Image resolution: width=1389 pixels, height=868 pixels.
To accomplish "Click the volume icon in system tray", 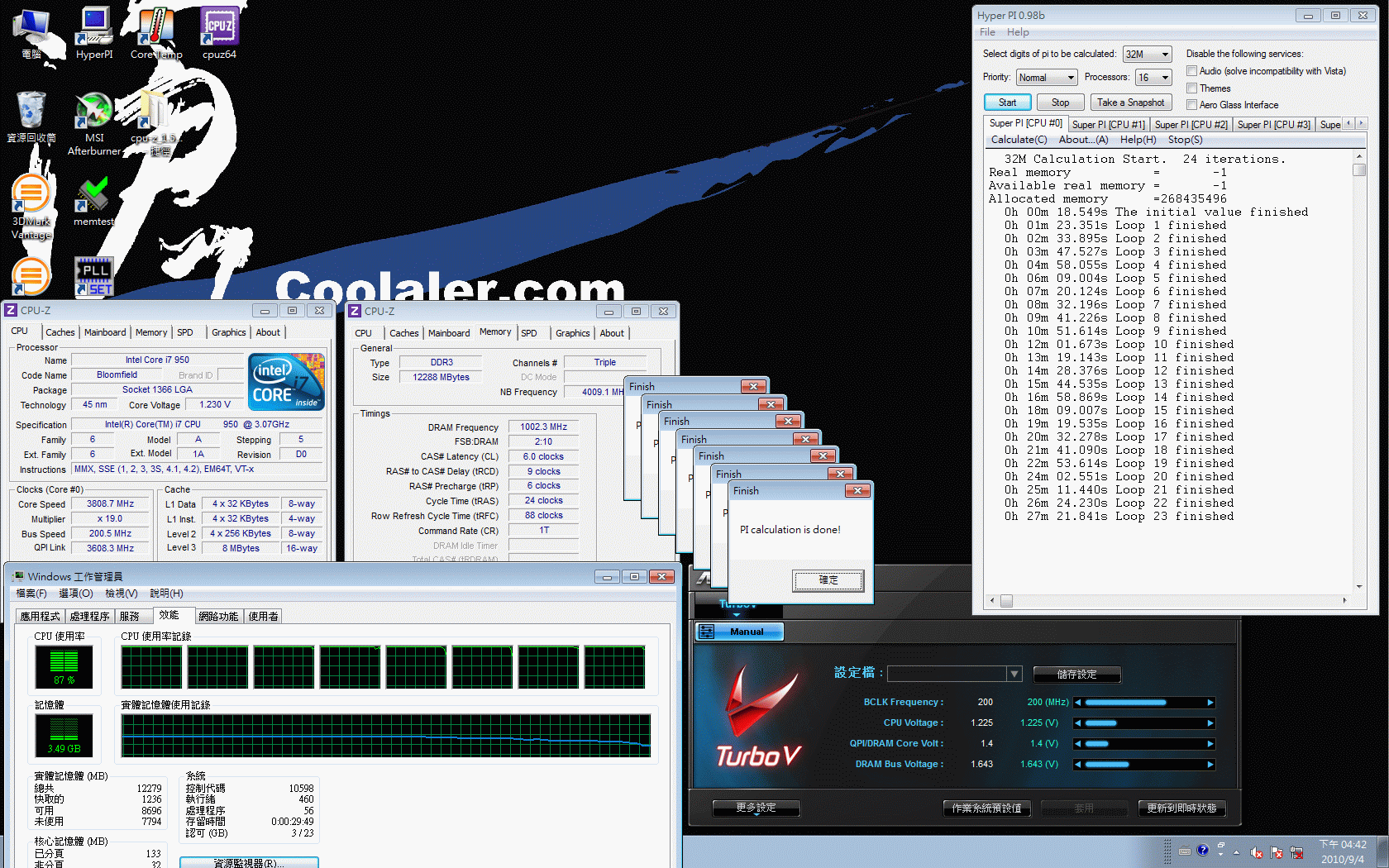I will (1257, 852).
